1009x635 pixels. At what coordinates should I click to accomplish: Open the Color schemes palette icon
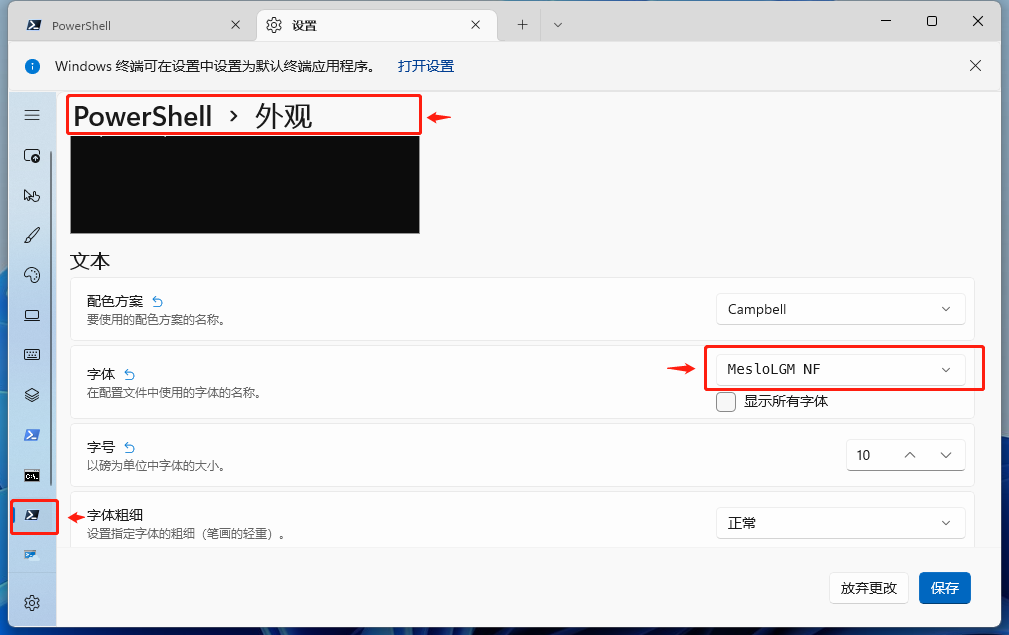click(32, 275)
